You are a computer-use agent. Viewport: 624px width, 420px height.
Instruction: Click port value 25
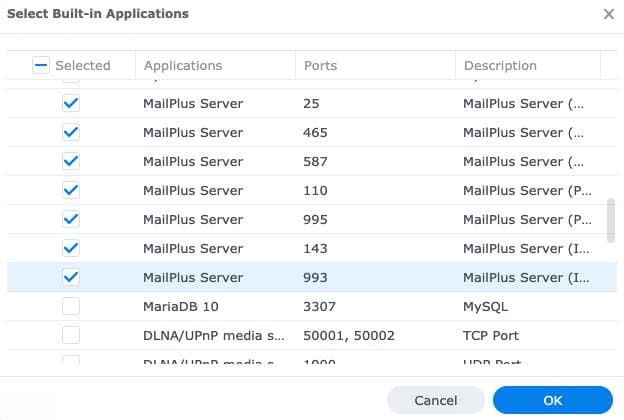coord(311,104)
